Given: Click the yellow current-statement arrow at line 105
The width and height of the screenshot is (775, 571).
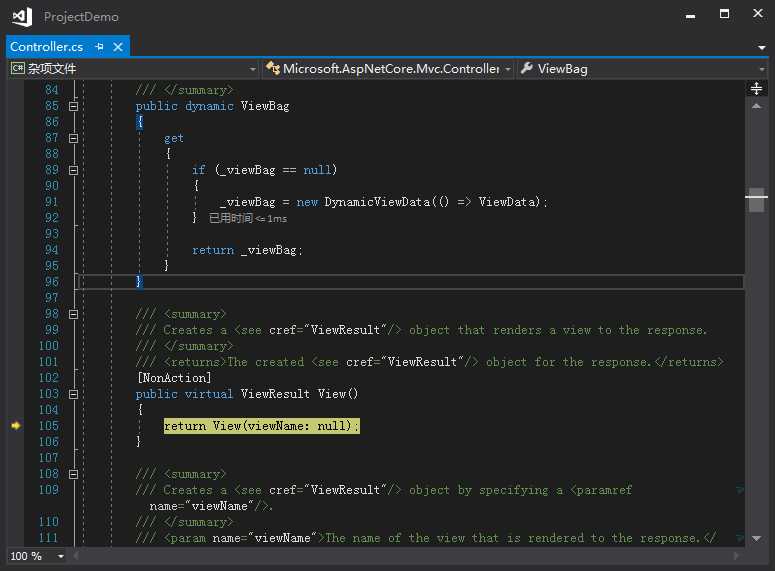Looking at the screenshot, I should [16, 425].
